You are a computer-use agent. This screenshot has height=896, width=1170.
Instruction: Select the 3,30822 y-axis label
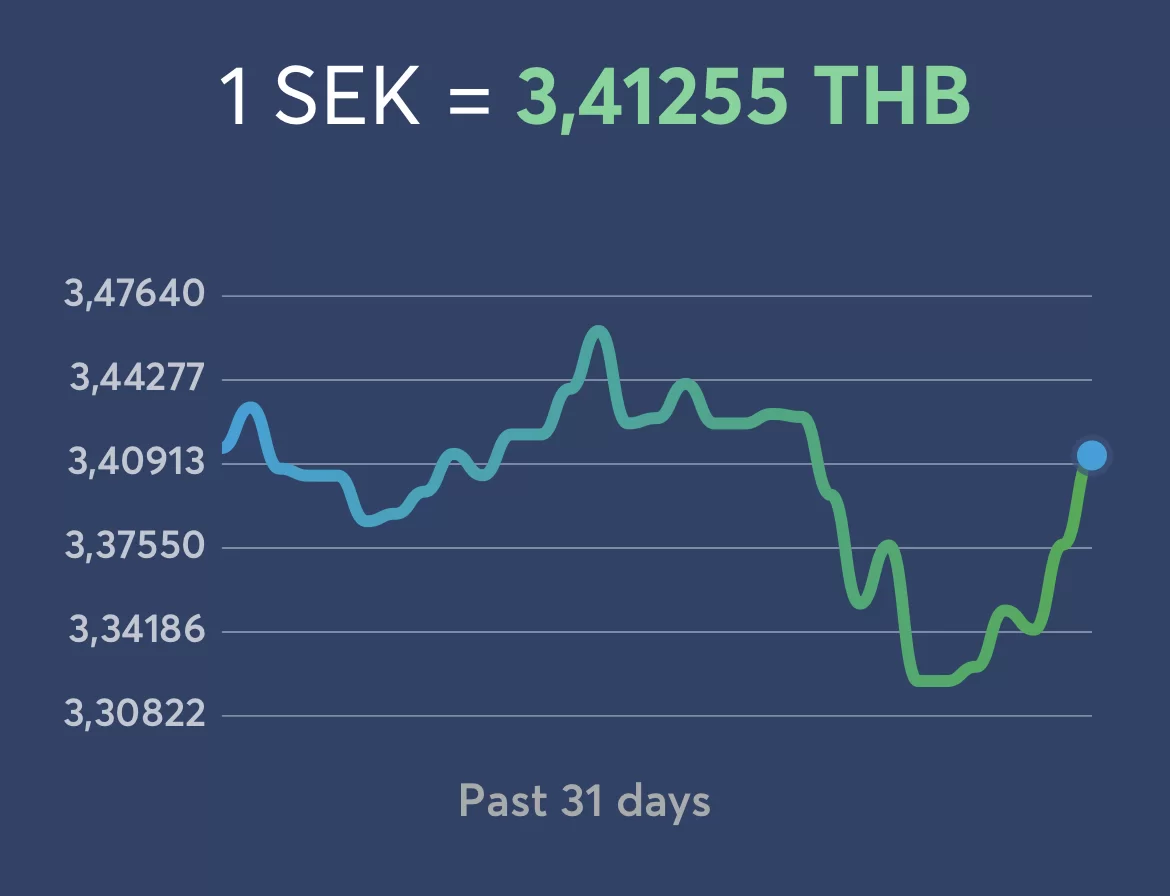[x=134, y=715]
